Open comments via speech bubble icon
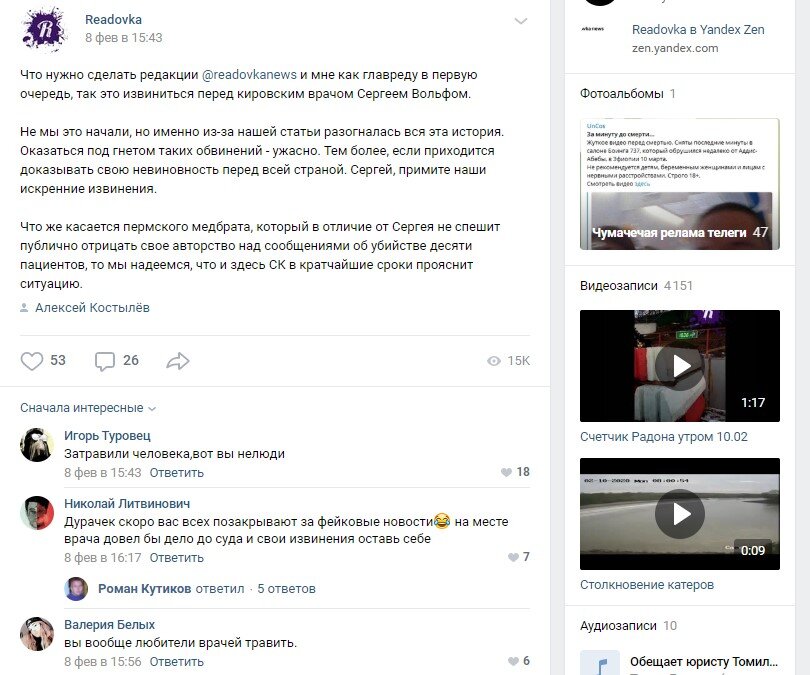The width and height of the screenshot is (810, 675). coord(105,361)
